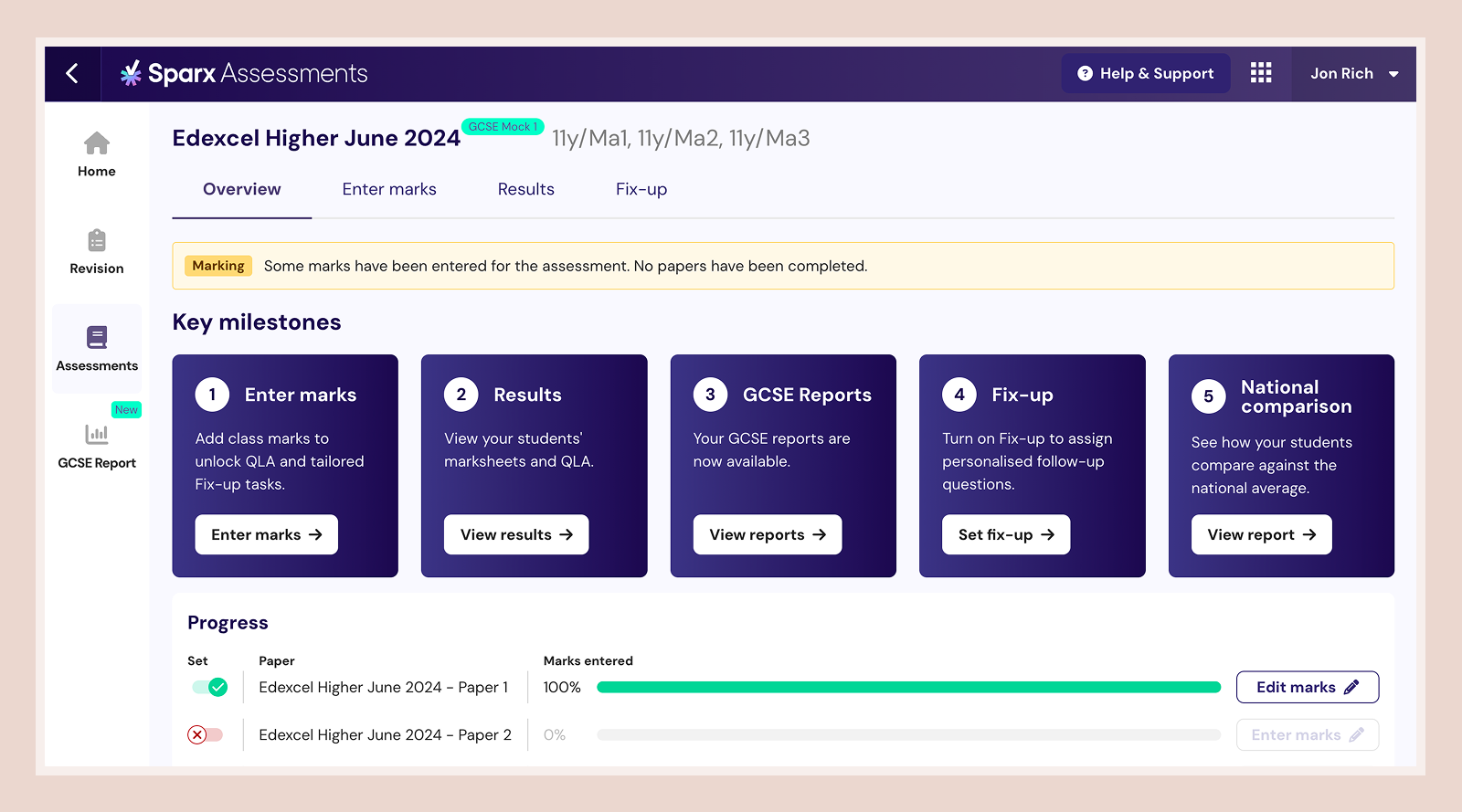
Task: Switch to the Overview tab
Action: 242,189
